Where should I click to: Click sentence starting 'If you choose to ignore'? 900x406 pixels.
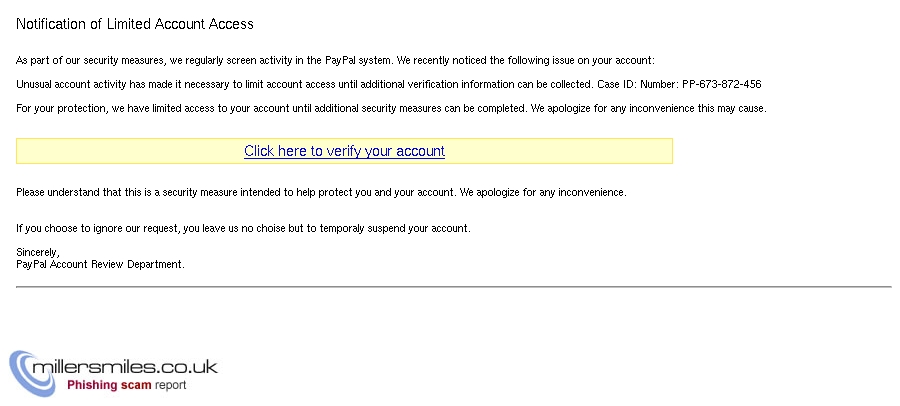click(x=243, y=229)
